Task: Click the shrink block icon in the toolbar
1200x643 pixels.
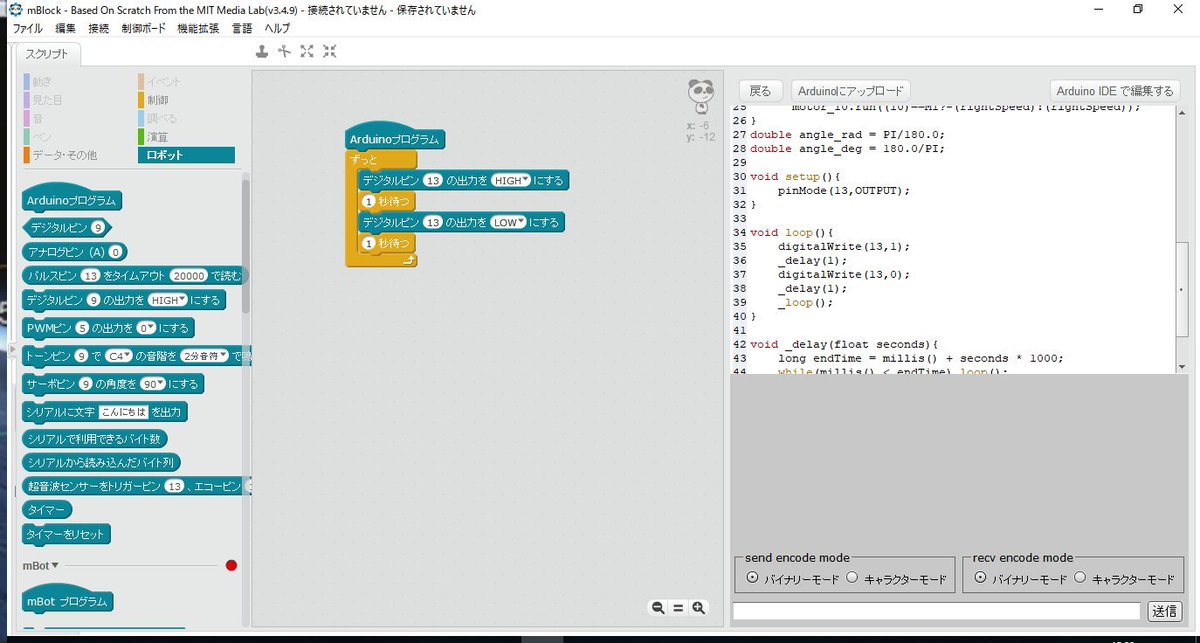Action: (x=329, y=51)
